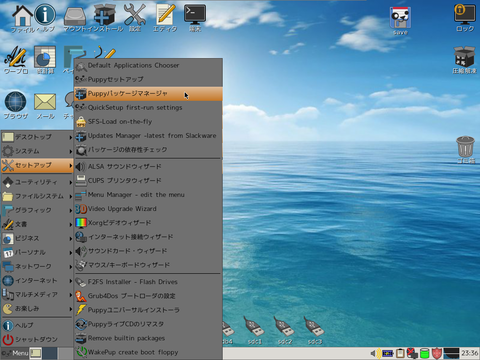The image size is (480, 360).
Task: Expand the グラフィック submenu
Action: 37,210
